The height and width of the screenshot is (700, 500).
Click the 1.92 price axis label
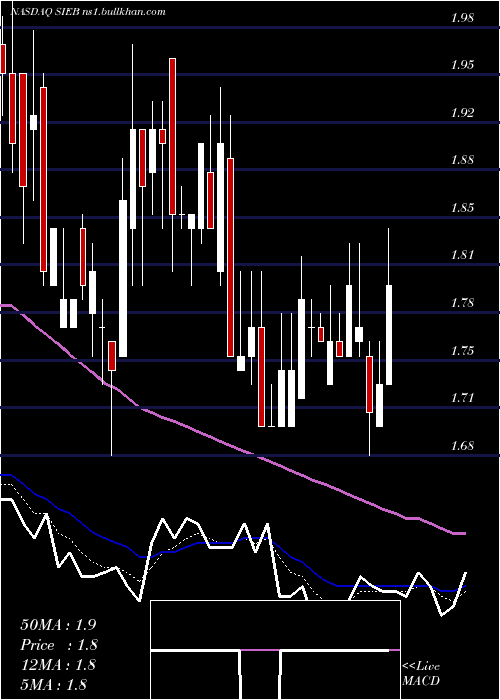[x=462, y=113]
